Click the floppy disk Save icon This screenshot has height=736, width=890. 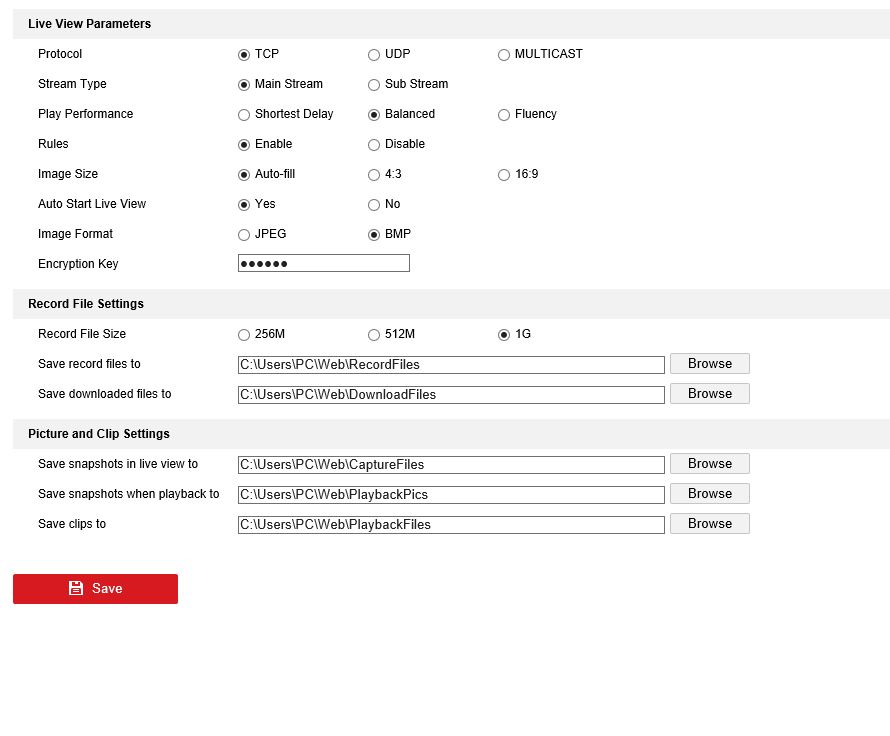(76, 588)
